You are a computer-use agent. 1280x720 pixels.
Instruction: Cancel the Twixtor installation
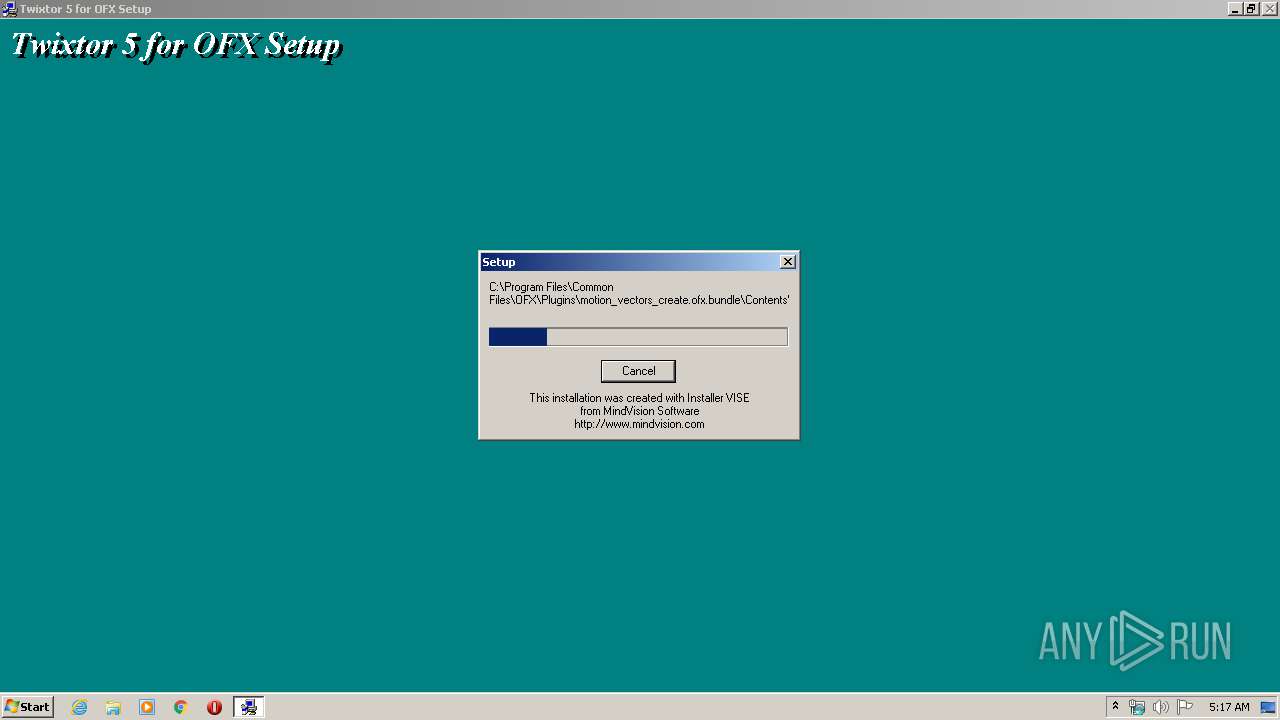[638, 371]
